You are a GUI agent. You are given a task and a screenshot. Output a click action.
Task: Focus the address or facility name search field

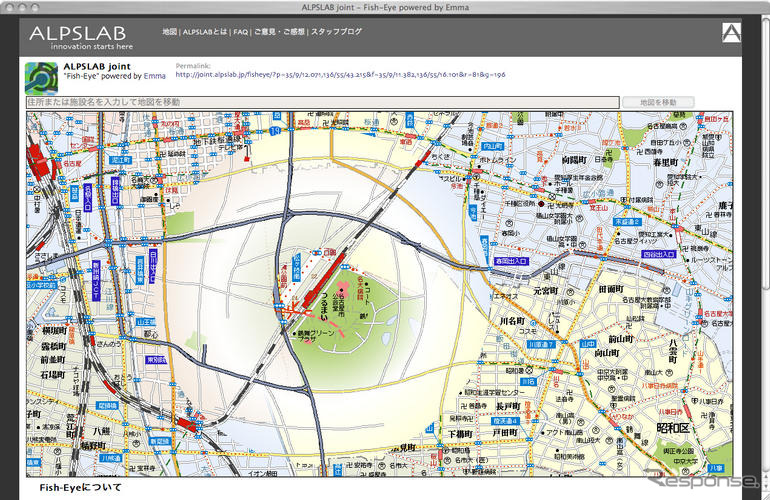[x=323, y=102]
